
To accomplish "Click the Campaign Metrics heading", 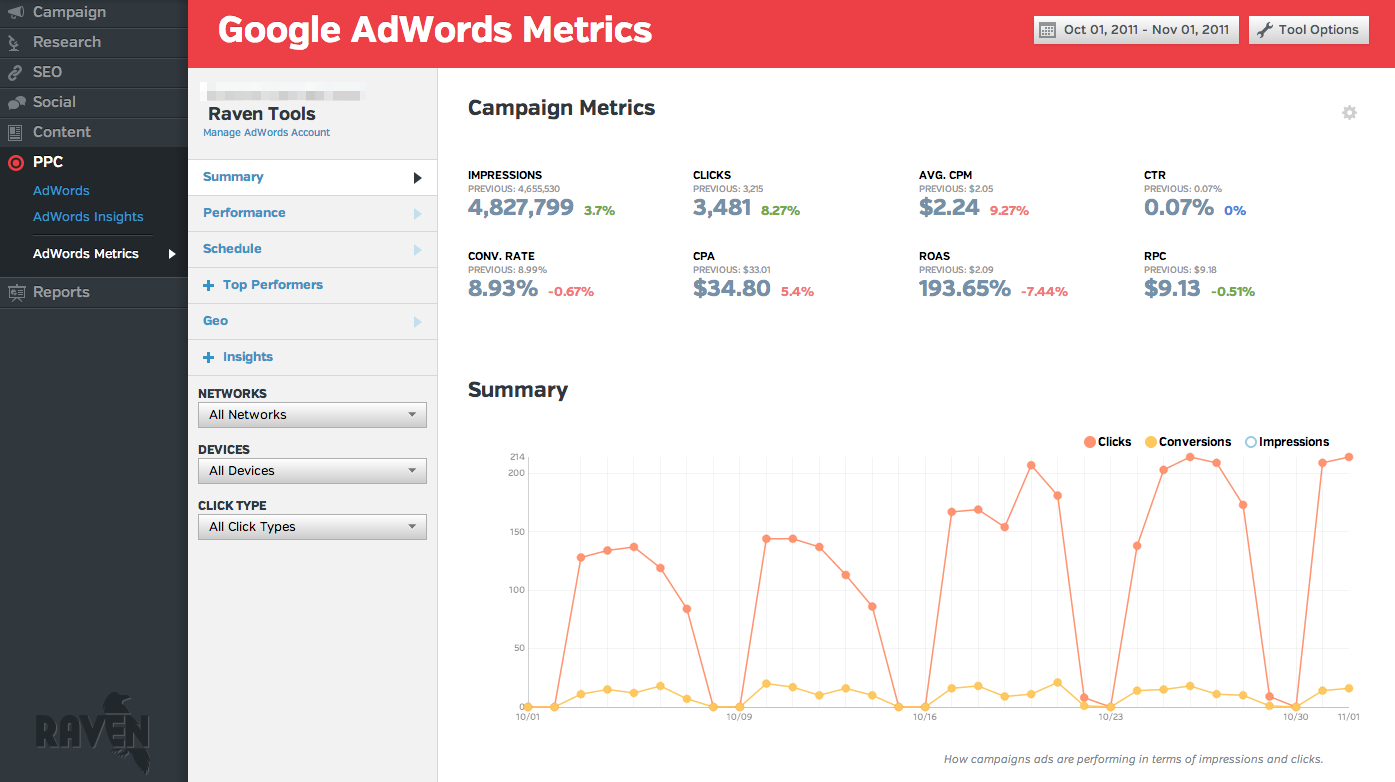I will click(562, 108).
